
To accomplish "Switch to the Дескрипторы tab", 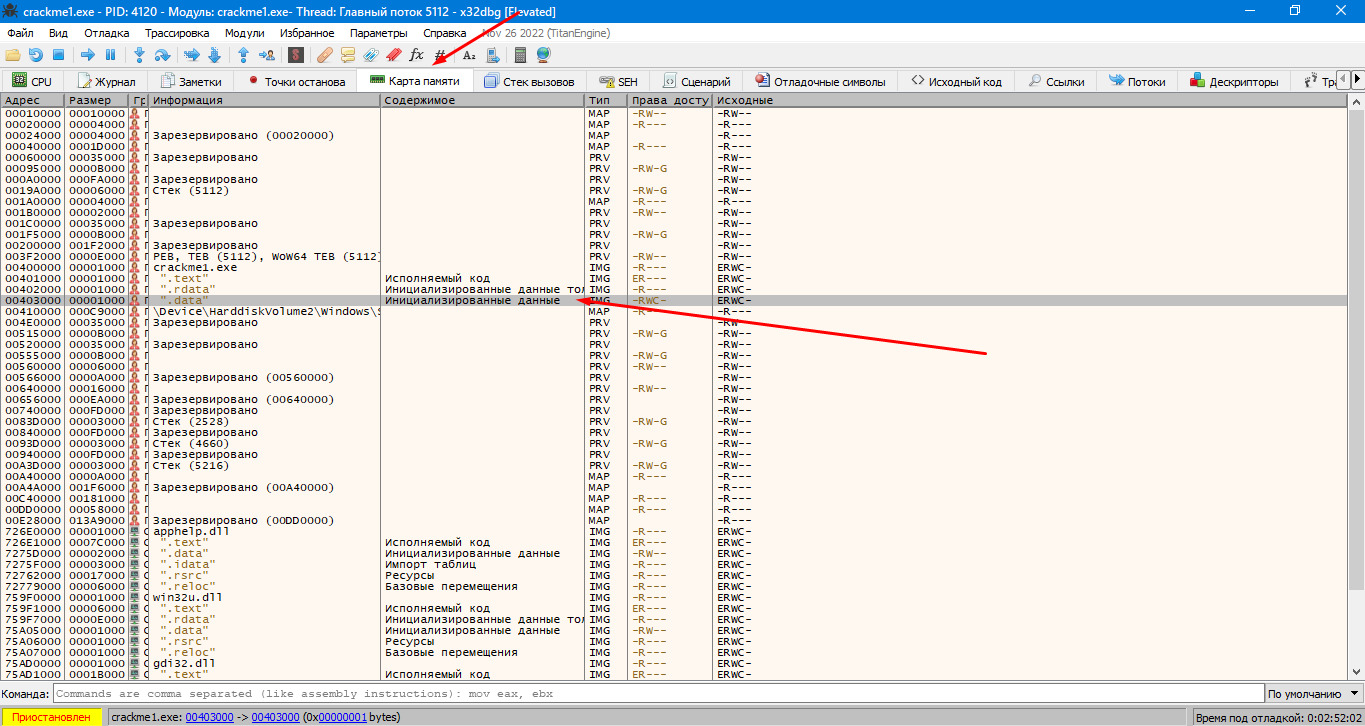I will [1233, 82].
